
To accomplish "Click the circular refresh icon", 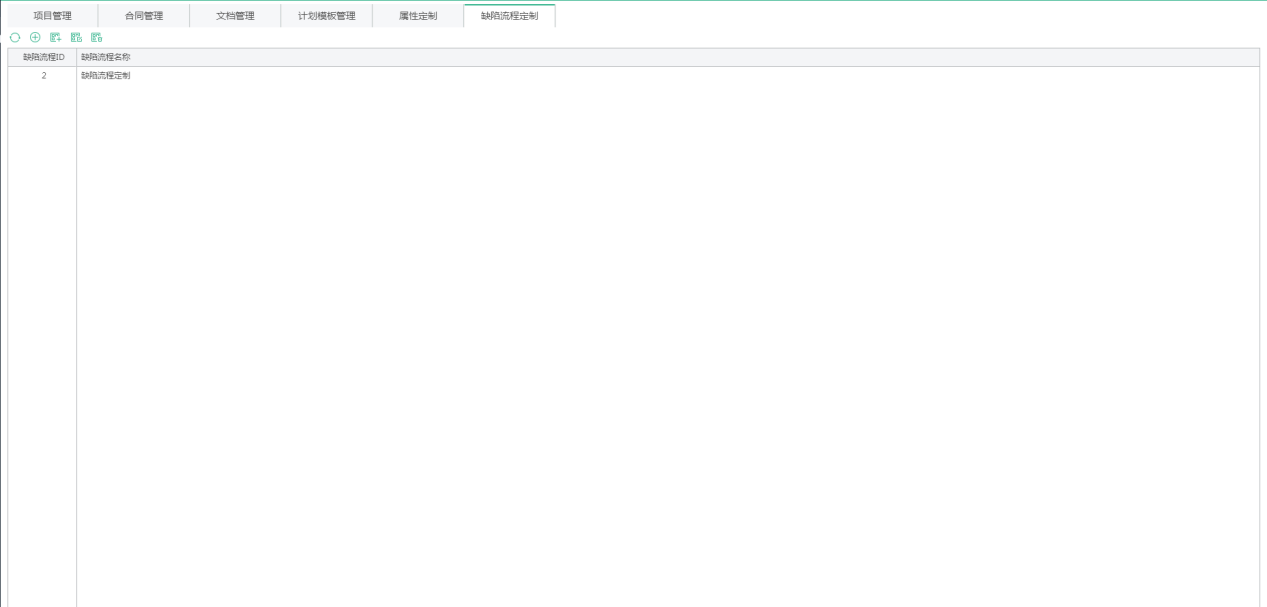I will tap(15, 37).
